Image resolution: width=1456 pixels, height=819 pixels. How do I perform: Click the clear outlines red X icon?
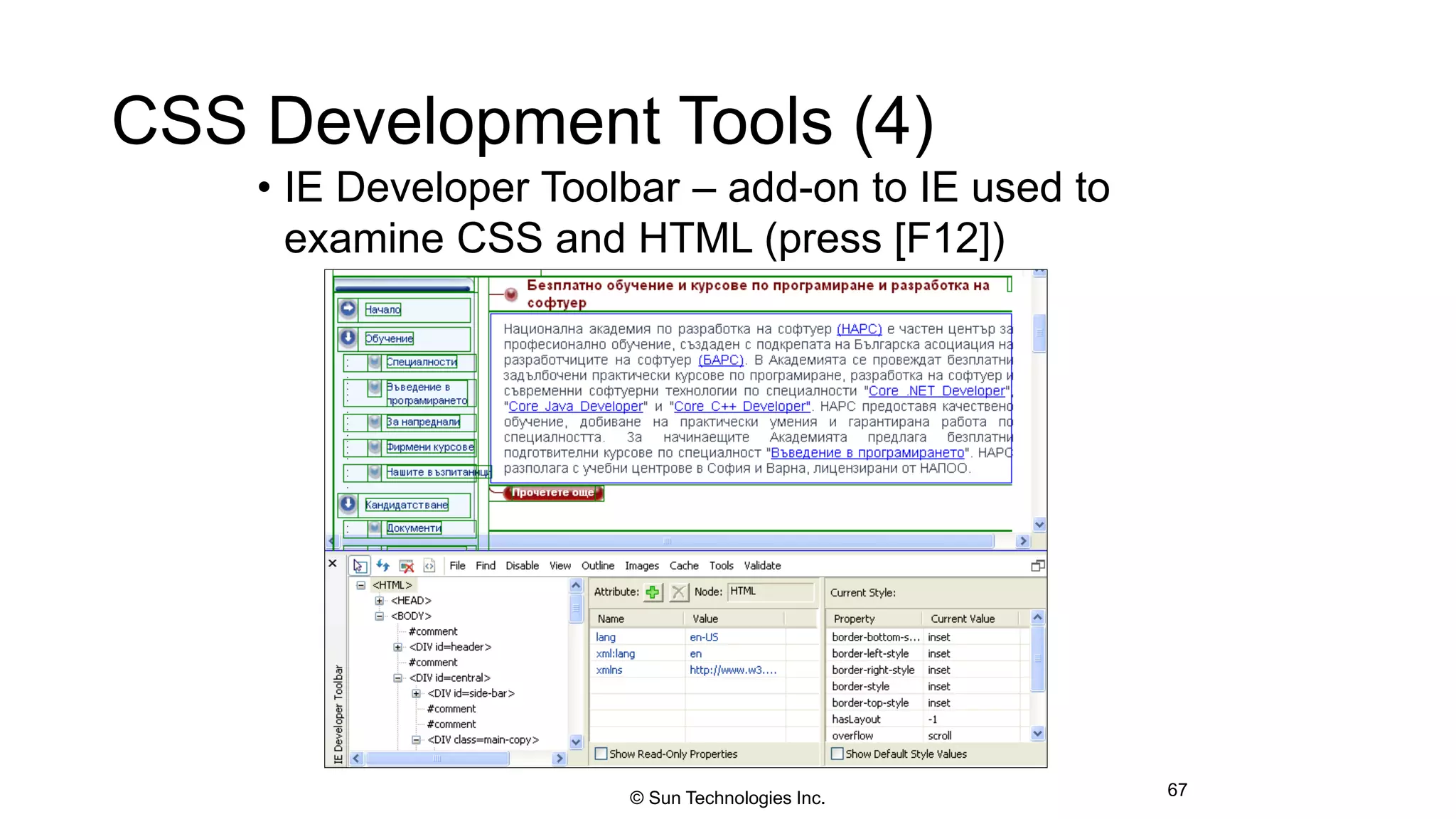pyautogui.click(x=407, y=566)
